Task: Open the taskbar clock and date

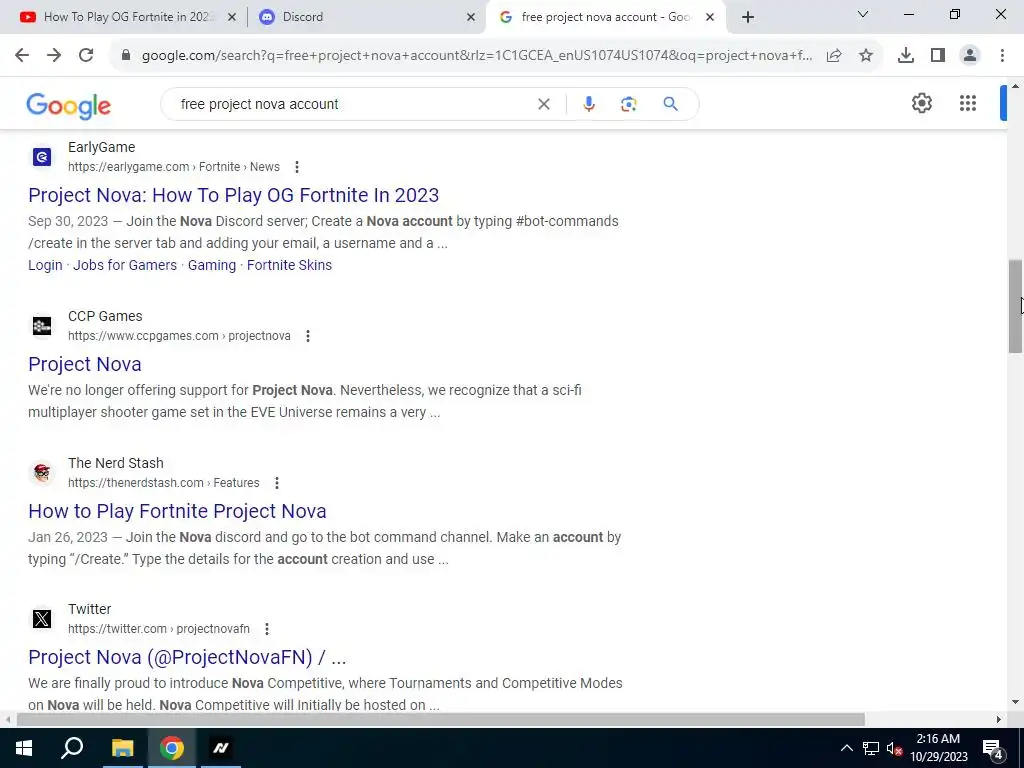Action: (938, 748)
